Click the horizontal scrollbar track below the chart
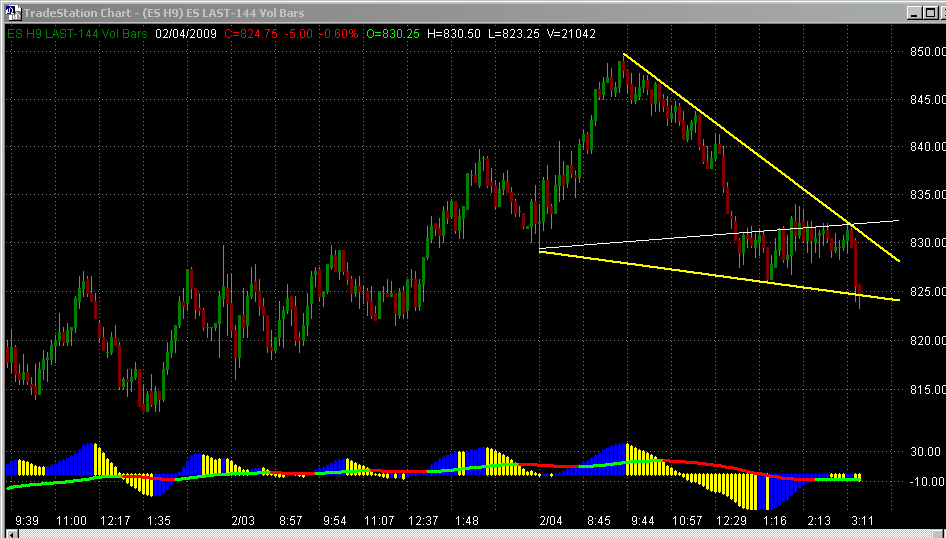The width and height of the screenshot is (946, 538). tap(477, 534)
